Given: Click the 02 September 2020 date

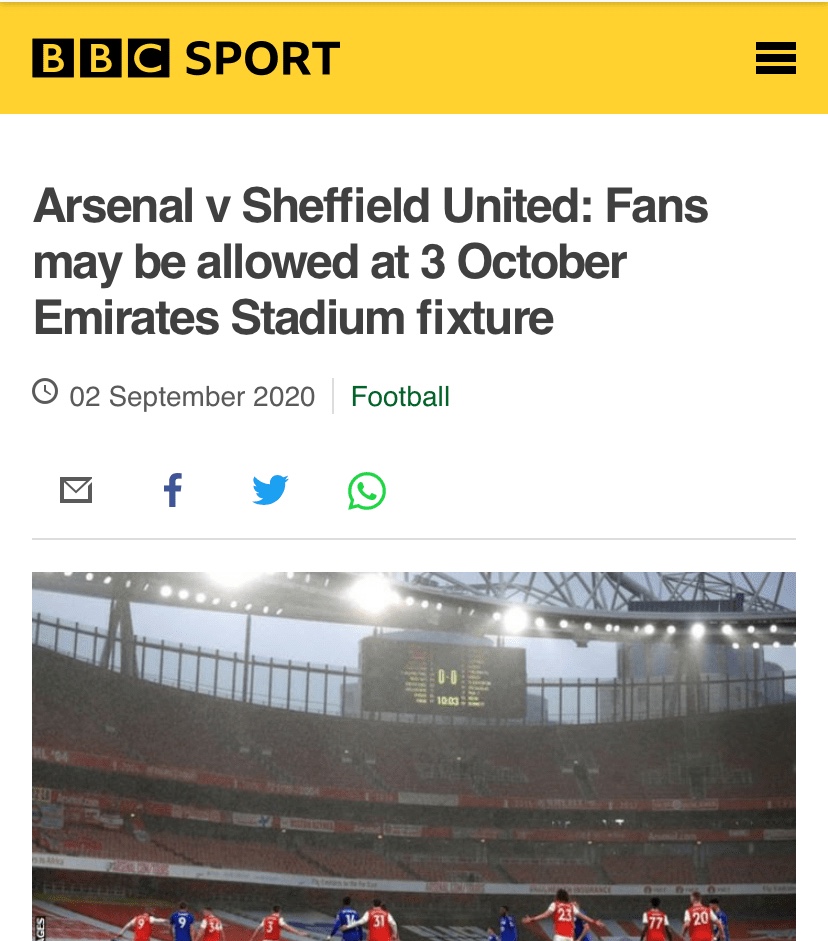Looking at the screenshot, I should pyautogui.click(x=192, y=397).
